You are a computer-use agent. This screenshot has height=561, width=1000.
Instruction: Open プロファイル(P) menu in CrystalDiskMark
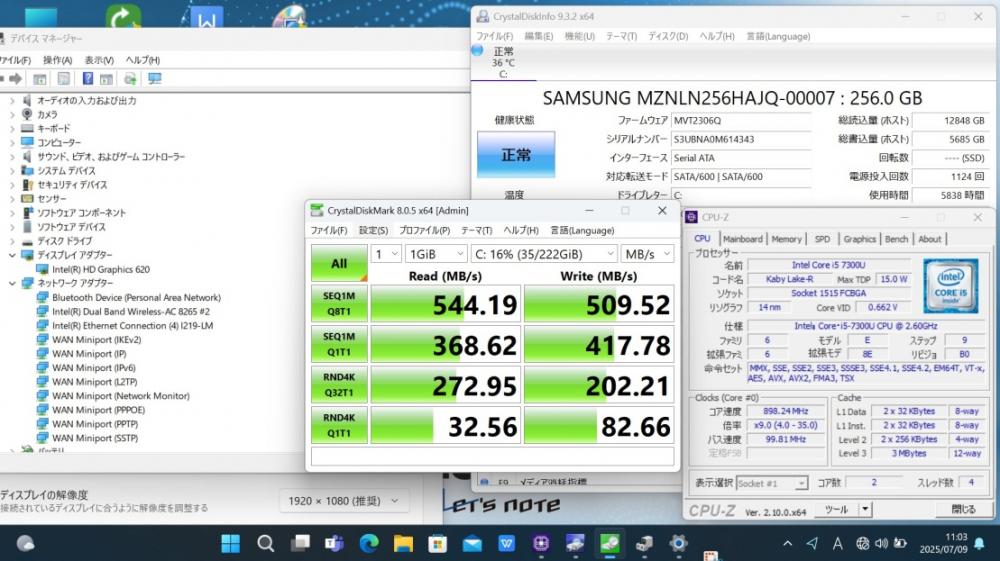click(x=424, y=230)
